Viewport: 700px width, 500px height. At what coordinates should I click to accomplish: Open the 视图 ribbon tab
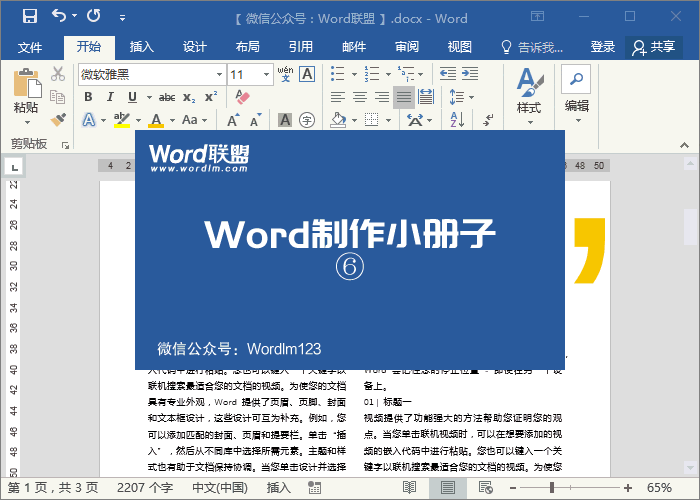pyautogui.click(x=460, y=46)
